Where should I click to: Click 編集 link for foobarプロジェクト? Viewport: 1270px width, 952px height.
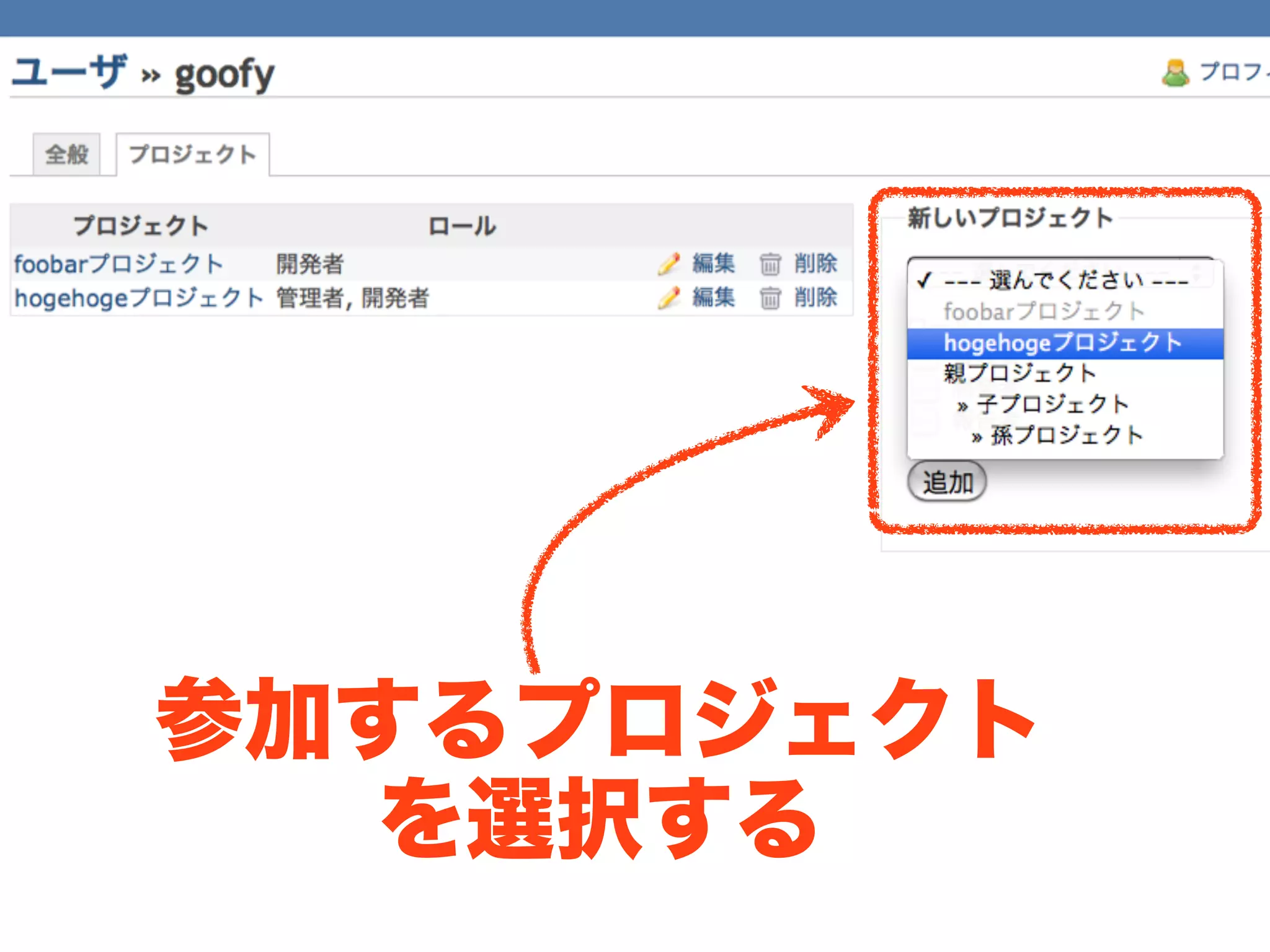[714, 263]
